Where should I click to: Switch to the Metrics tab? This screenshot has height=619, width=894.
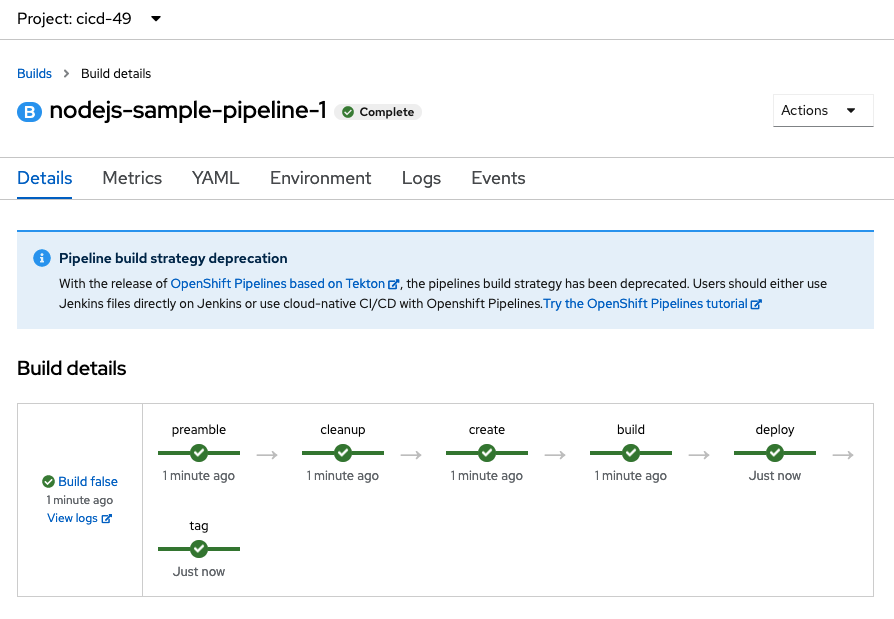(132, 178)
